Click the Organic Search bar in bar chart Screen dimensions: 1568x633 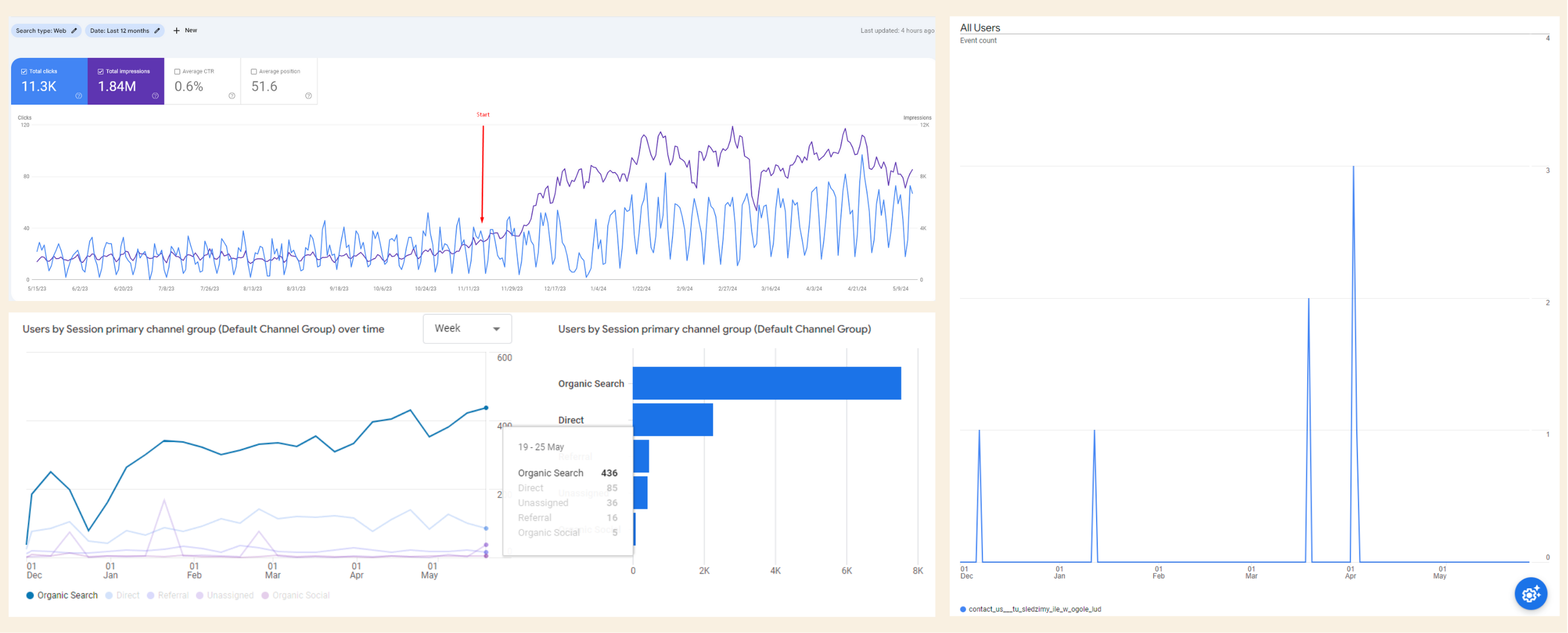pos(767,383)
